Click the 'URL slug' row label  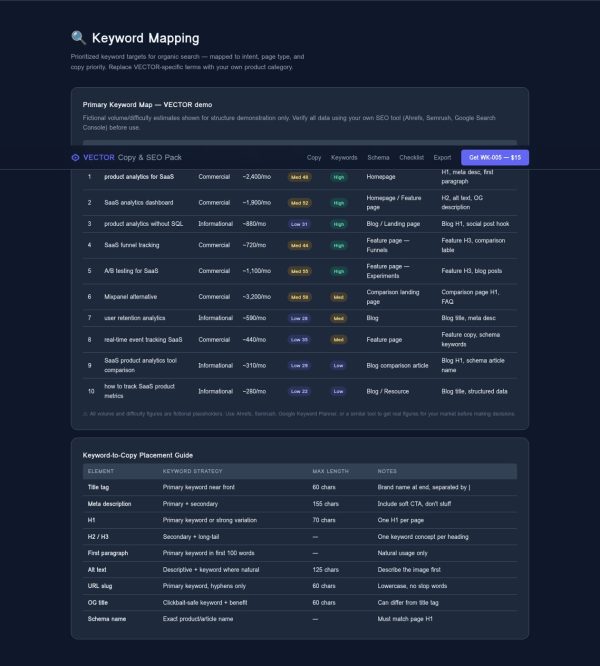[100, 586]
